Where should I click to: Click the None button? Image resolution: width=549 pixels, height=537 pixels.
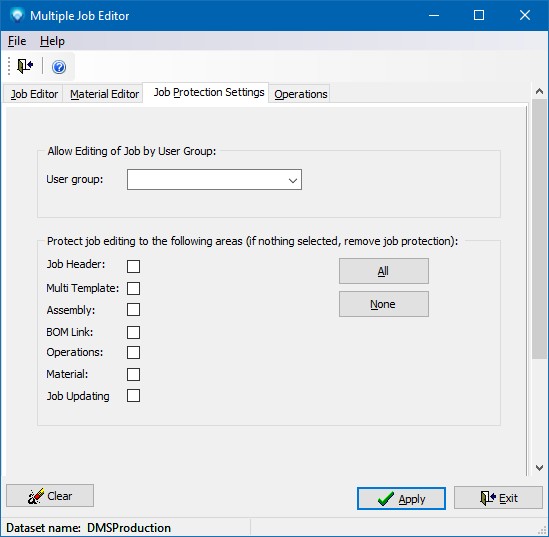384,304
